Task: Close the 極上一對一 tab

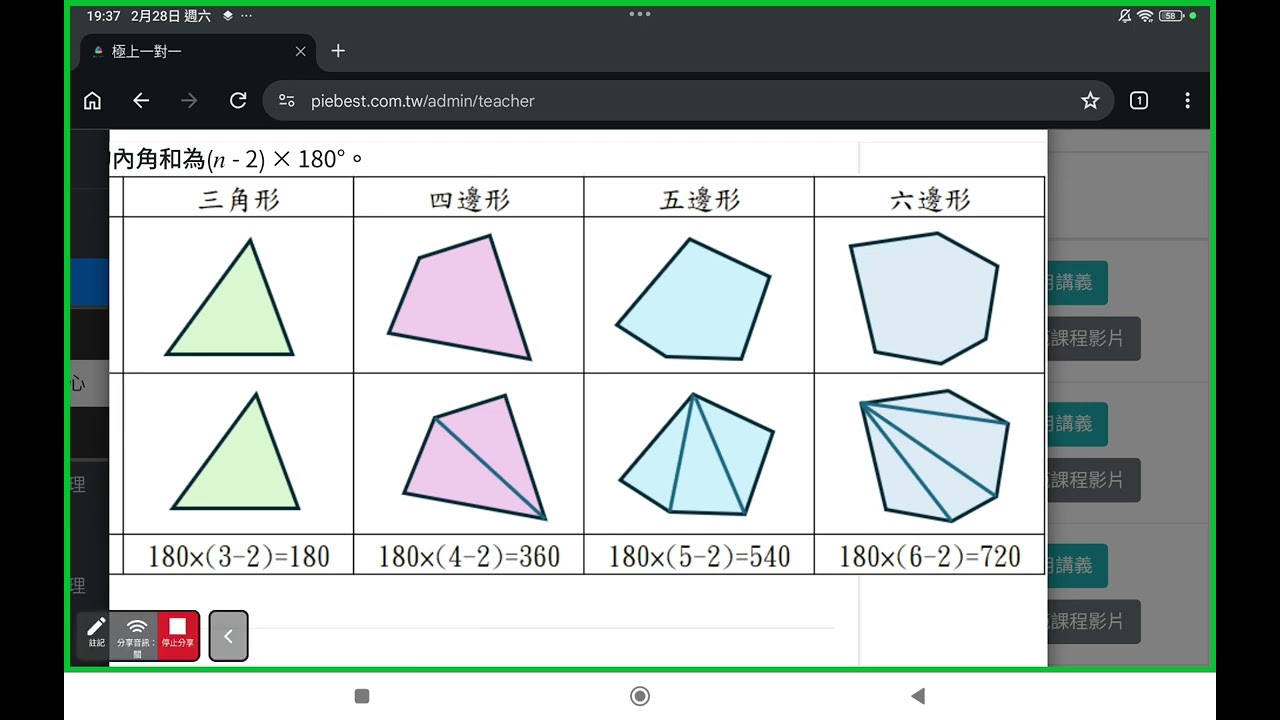Action: [x=301, y=51]
